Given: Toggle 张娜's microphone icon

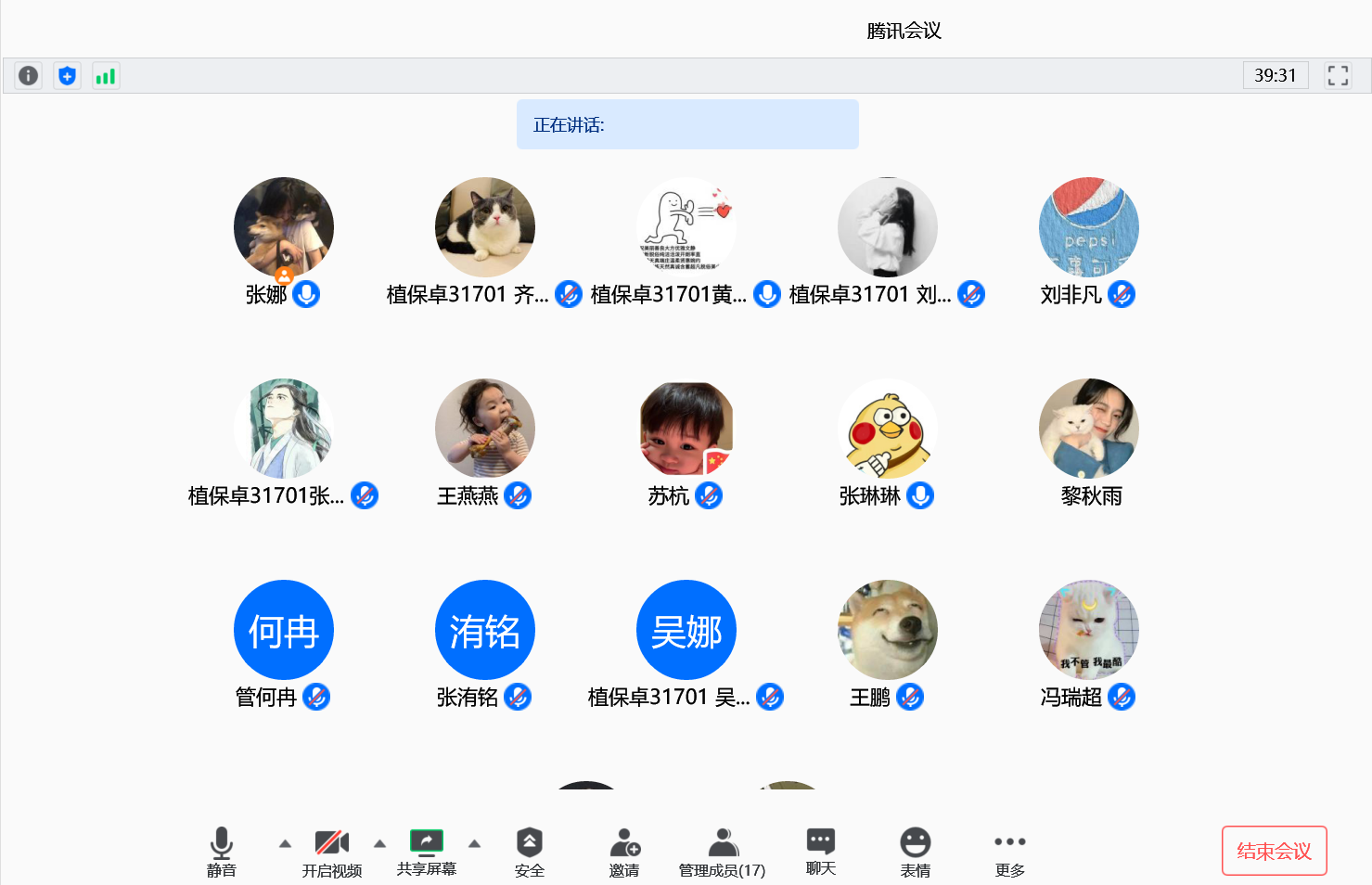Looking at the screenshot, I should 306,294.
